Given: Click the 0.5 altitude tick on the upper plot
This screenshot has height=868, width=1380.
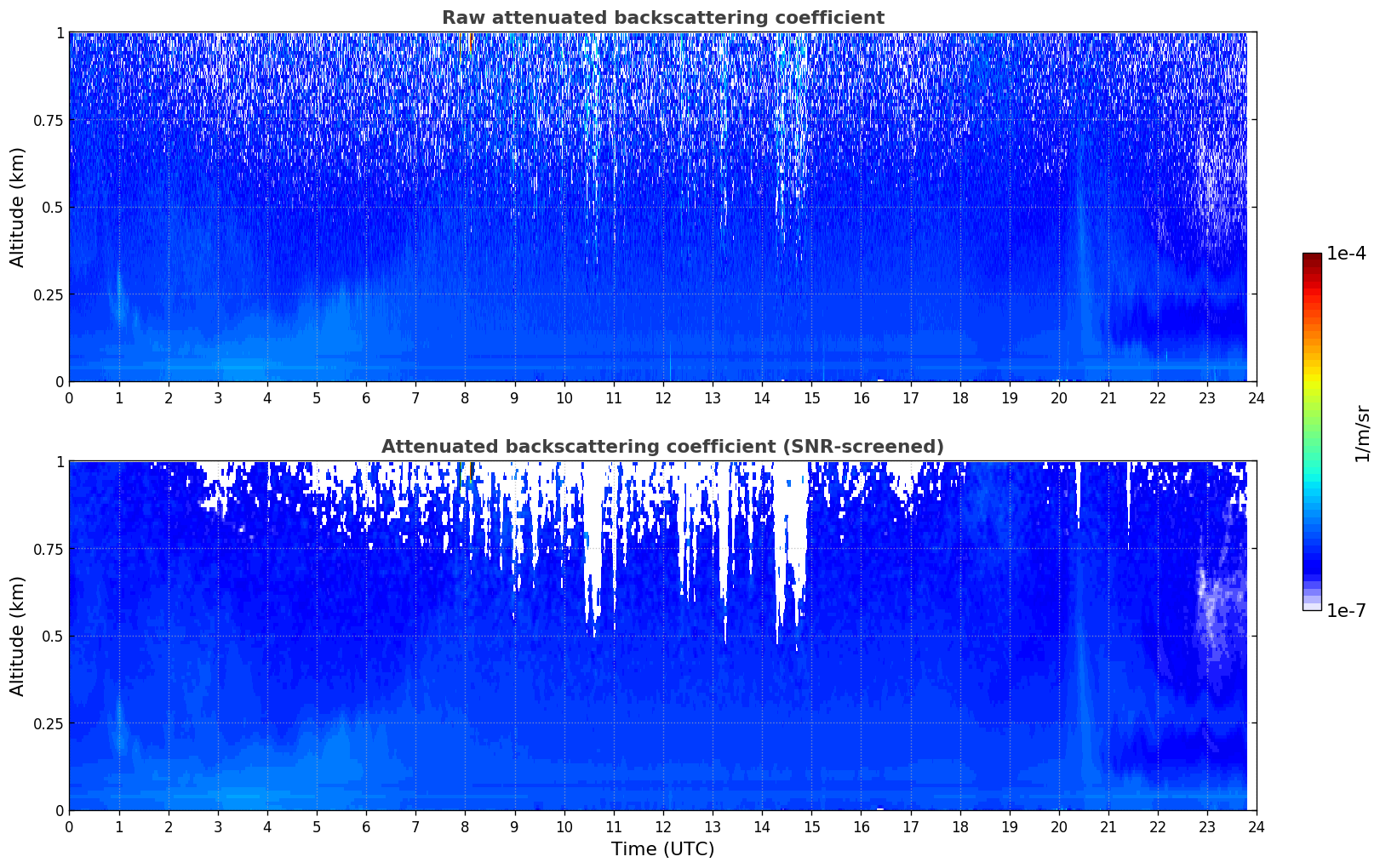Looking at the screenshot, I should point(53,208).
